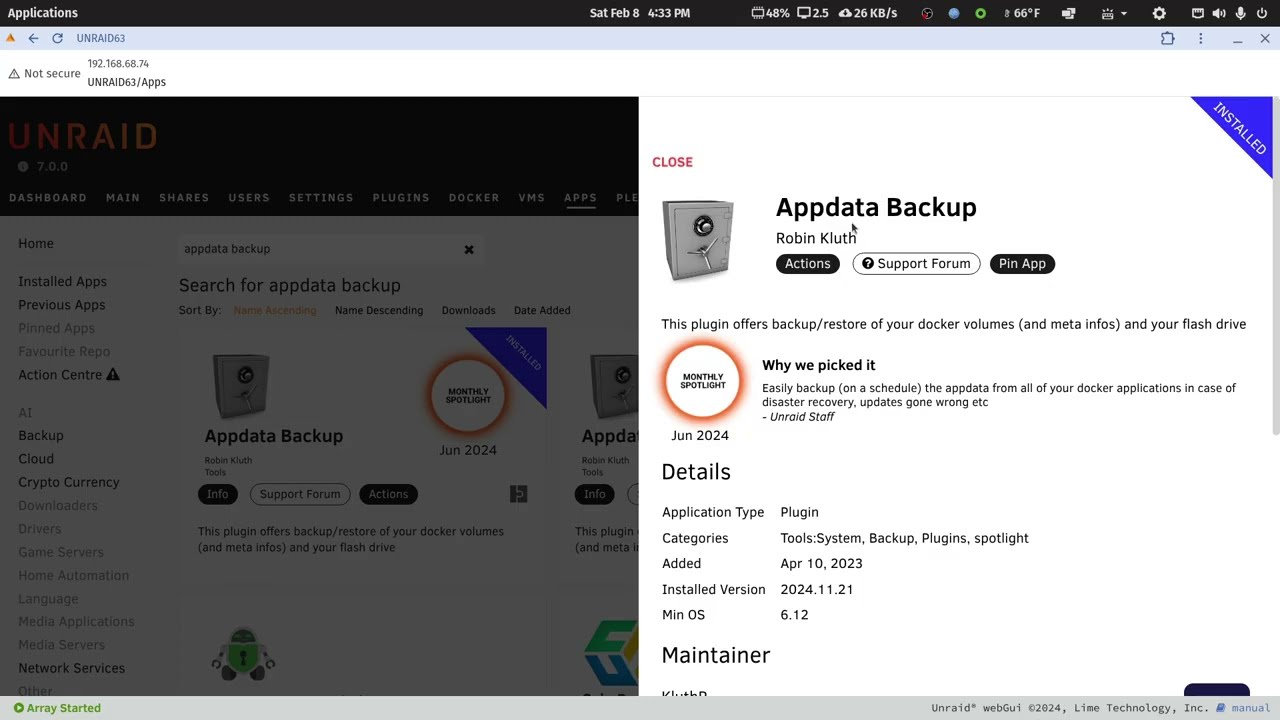Open the Actions menu in the details panel
The height and width of the screenshot is (720, 1280).
[x=807, y=264]
